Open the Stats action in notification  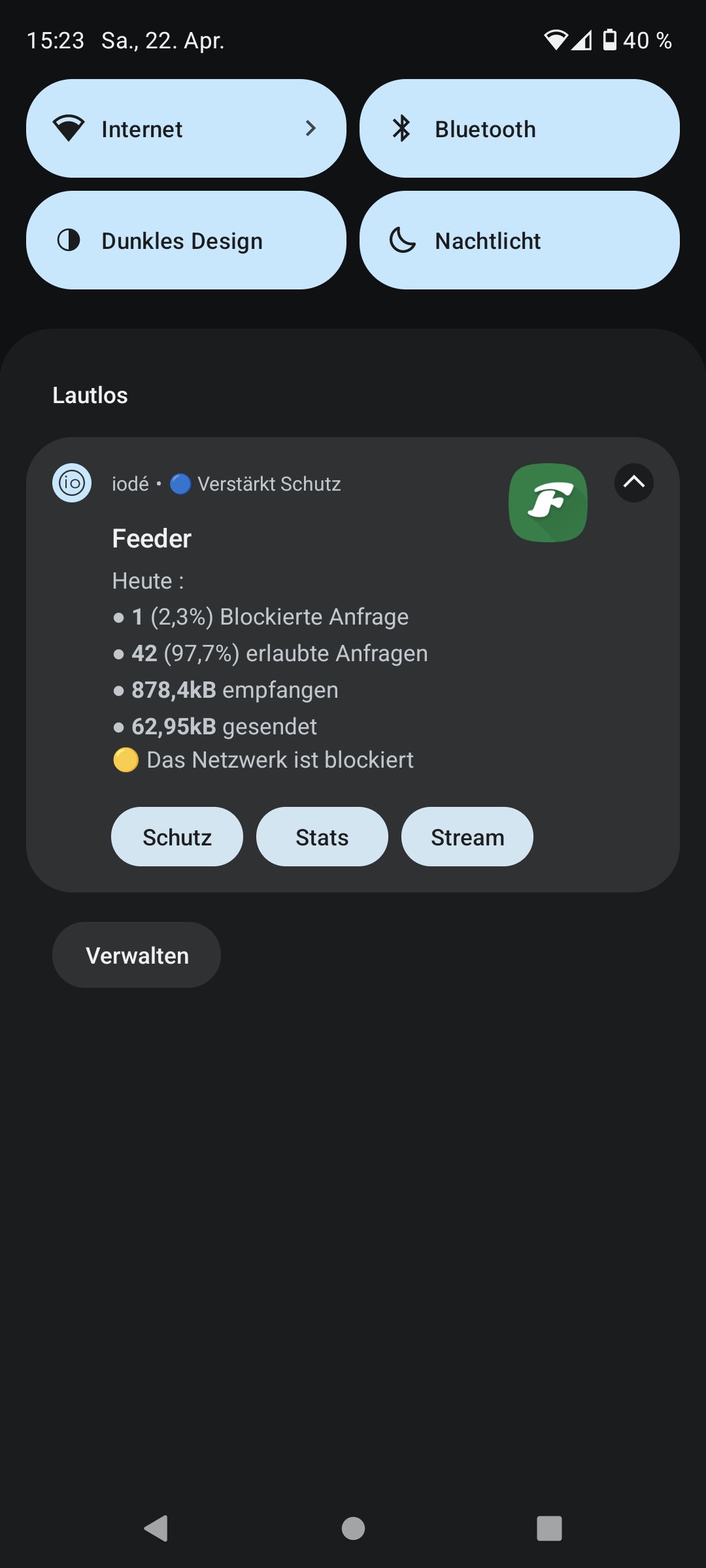[x=322, y=837]
